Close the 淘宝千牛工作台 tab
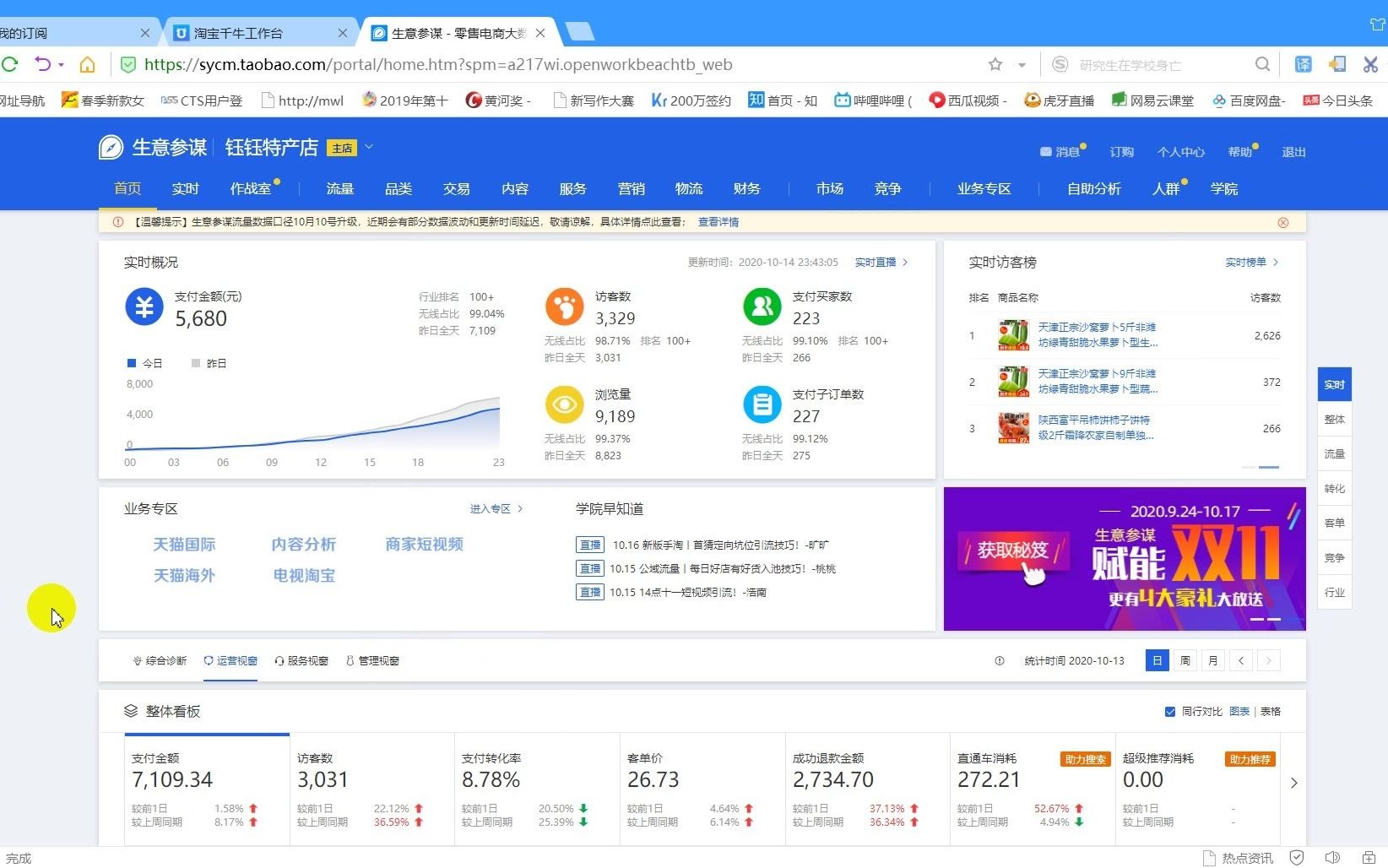This screenshot has width=1388, height=868. click(x=342, y=33)
